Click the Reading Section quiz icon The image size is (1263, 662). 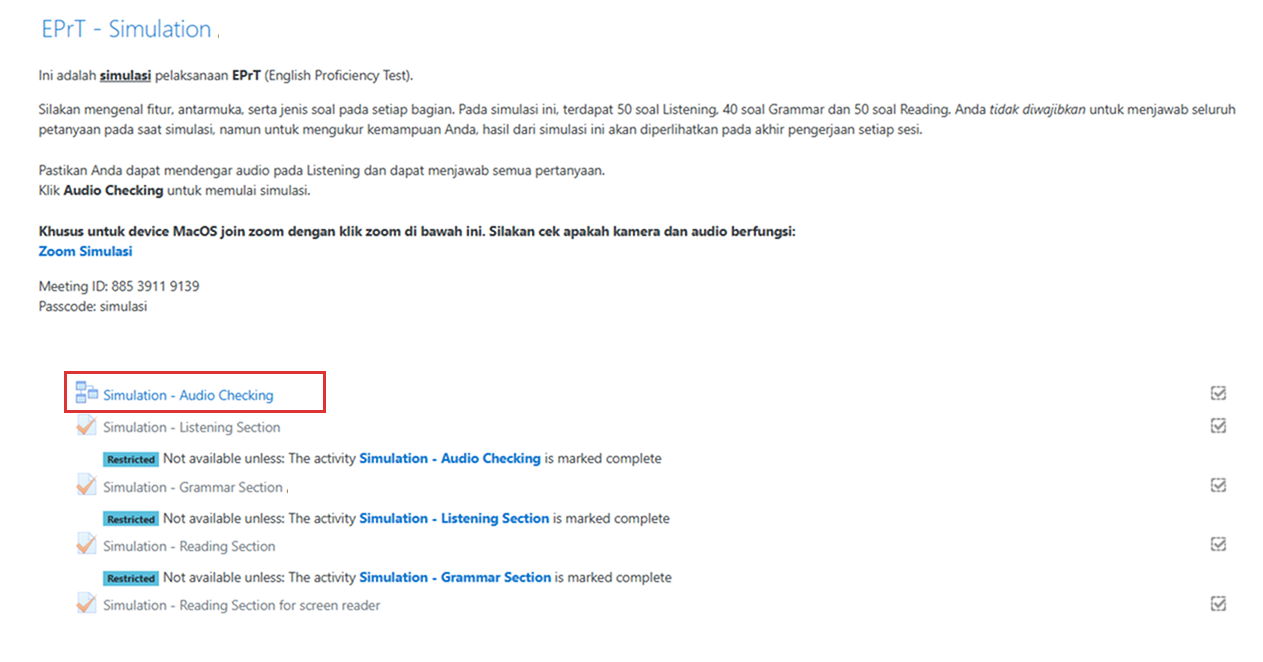point(86,545)
